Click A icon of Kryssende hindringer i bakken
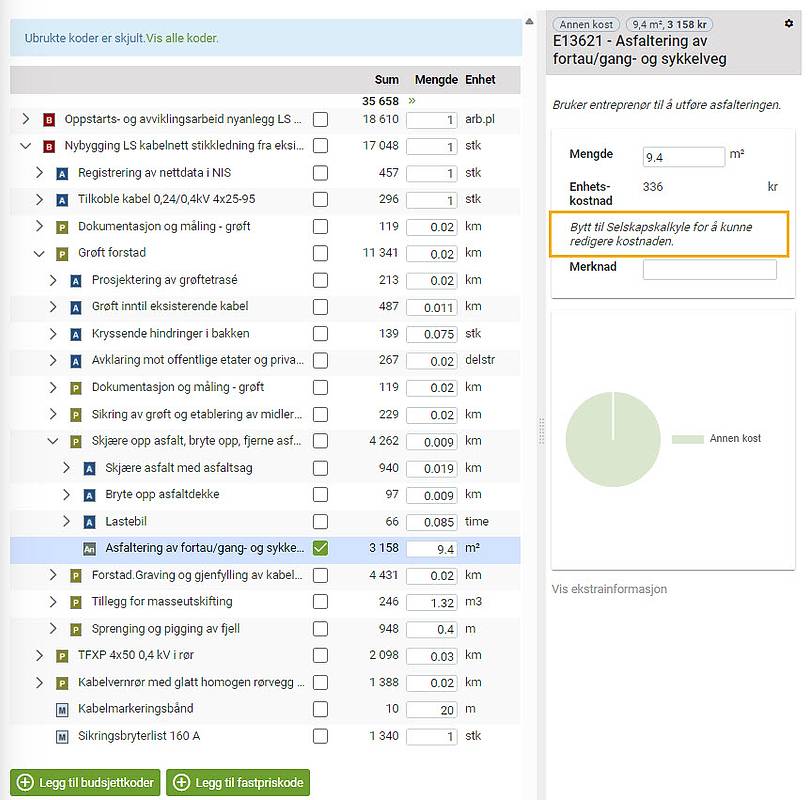The height and width of the screenshot is (800, 808). click(76, 335)
